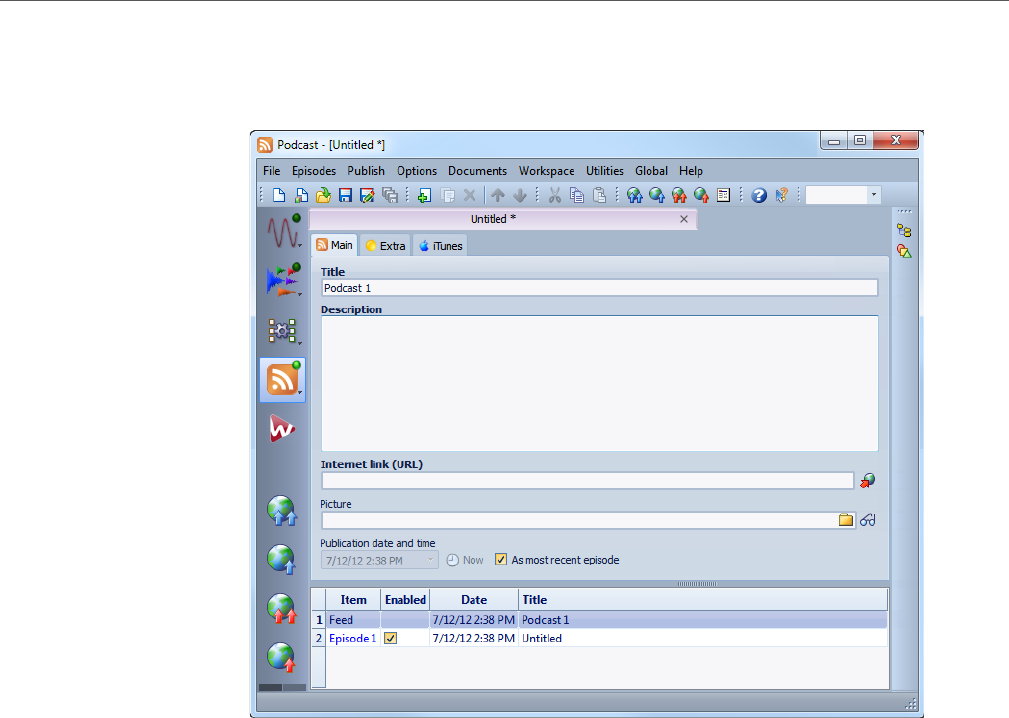
Task: Open the Global menu
Action: click(651, 170)
